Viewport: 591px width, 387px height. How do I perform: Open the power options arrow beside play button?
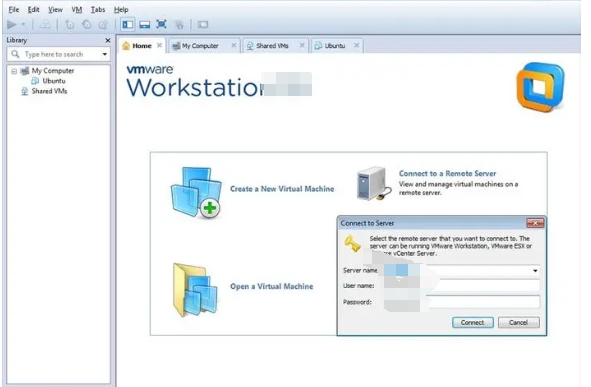pos(23,25)
